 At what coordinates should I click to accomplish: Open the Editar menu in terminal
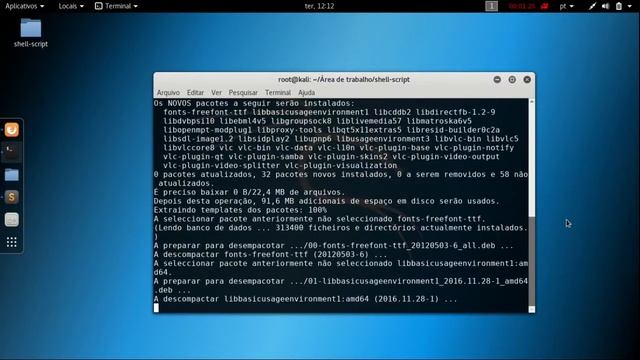coord(195,93)
